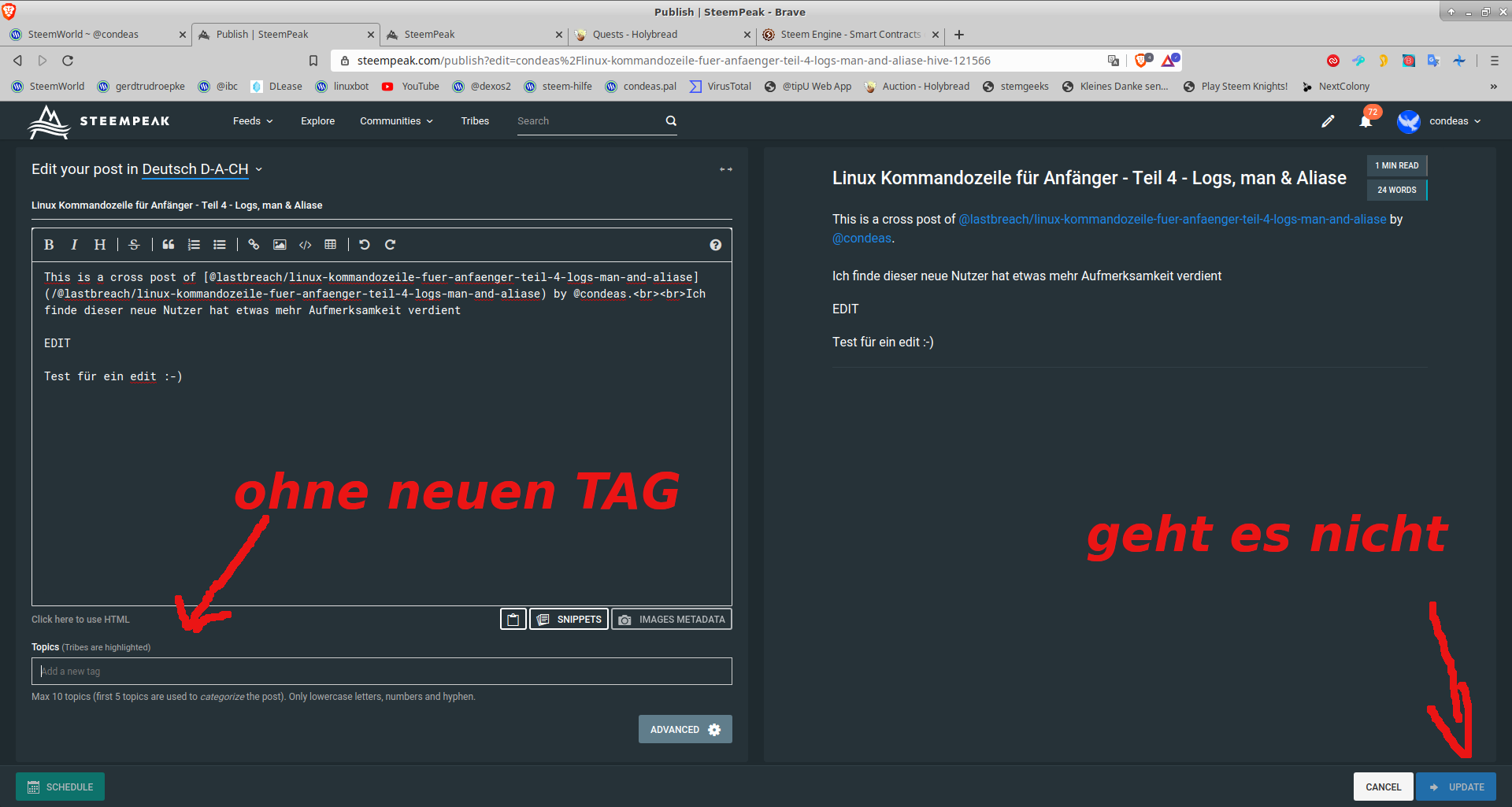Insert a link with the chain icon
This screenshot has width=1512, height=807.
tap(254, 245)
